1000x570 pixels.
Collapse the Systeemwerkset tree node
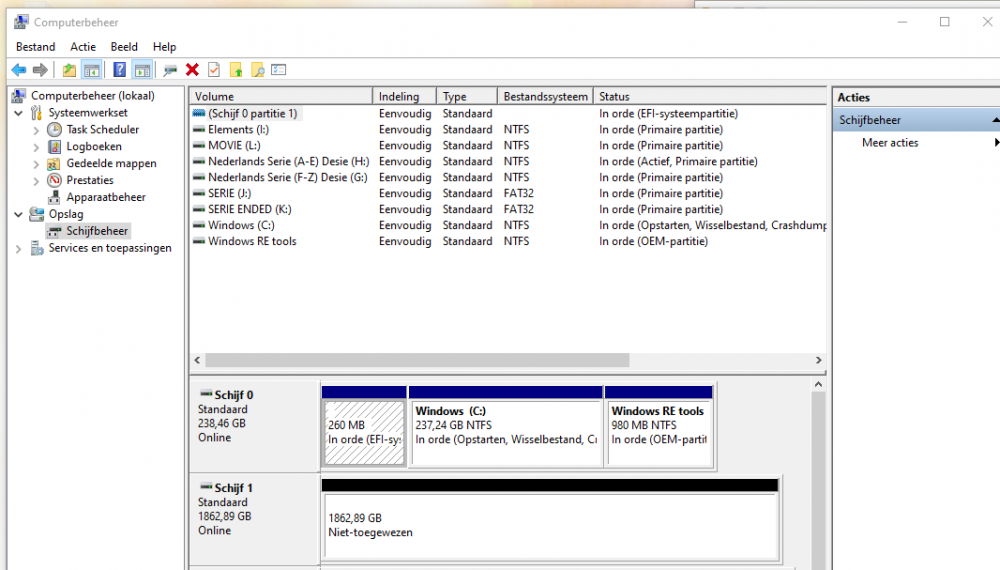18,113
